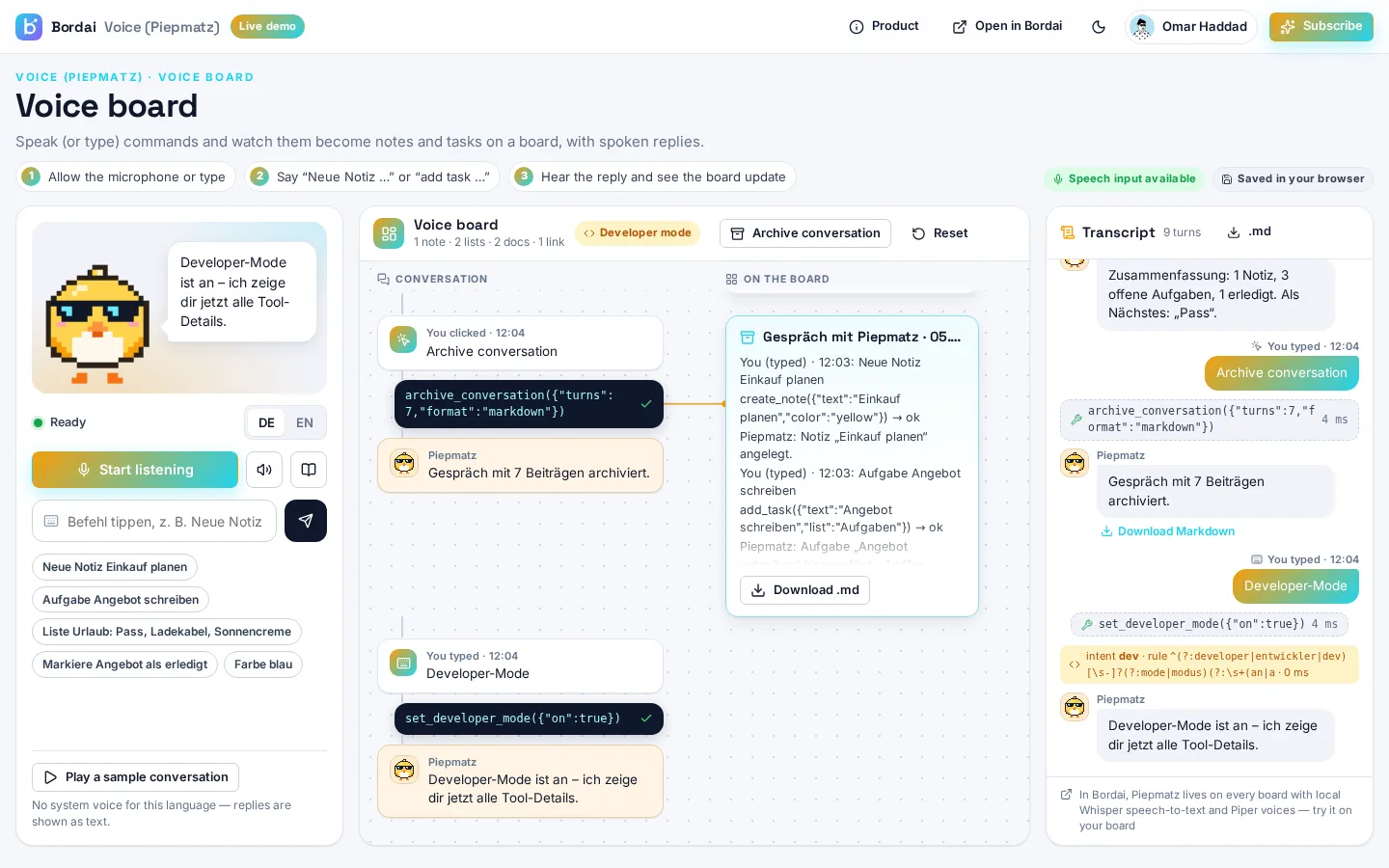
Task: Click the Subscribe button
Action: click(1321, 27)
